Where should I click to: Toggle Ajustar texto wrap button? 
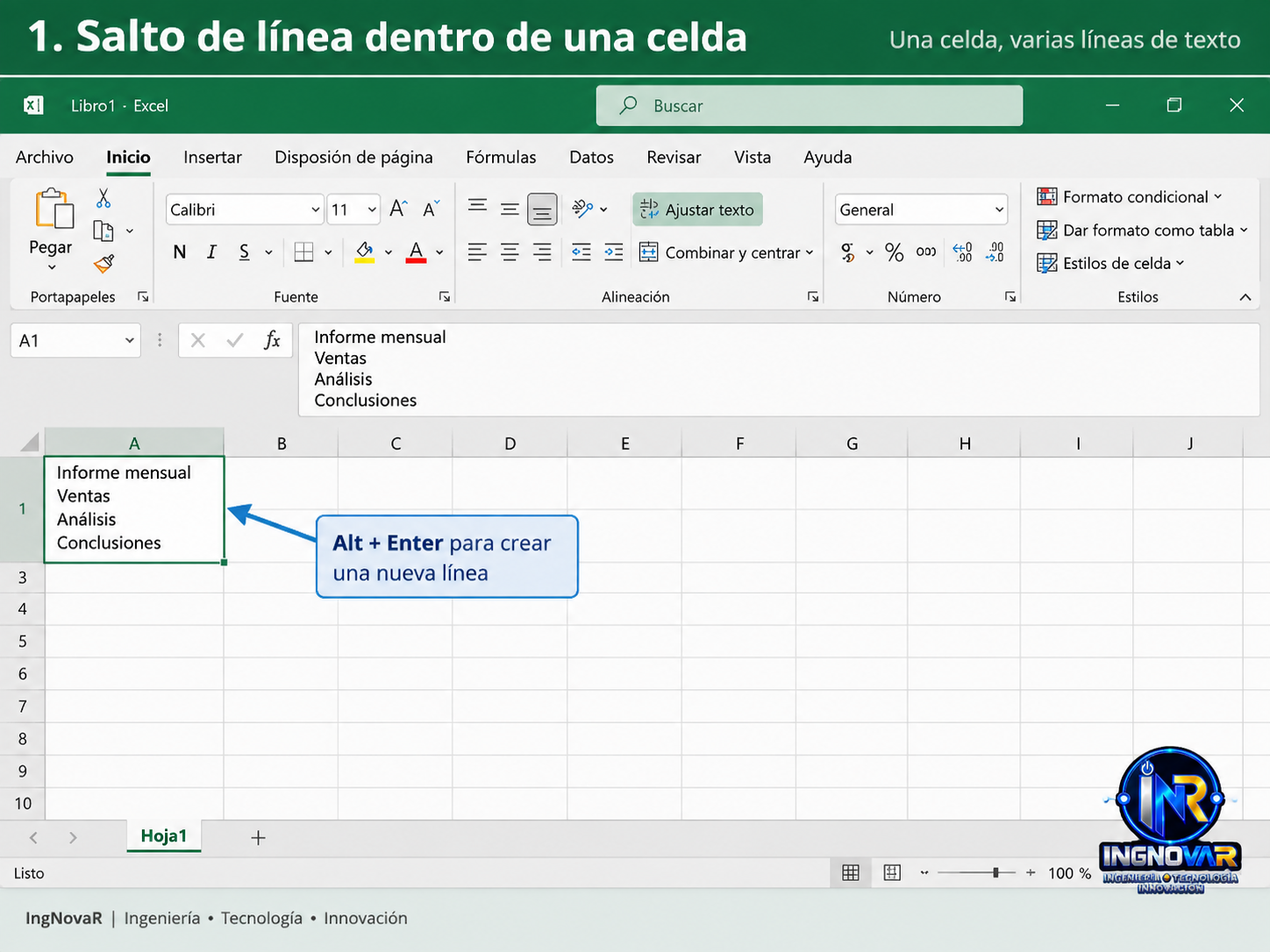(697, 210)
